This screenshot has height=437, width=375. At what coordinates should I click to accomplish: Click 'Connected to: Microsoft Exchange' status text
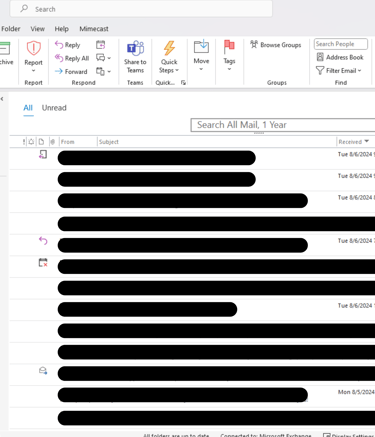tap(266, 435)
